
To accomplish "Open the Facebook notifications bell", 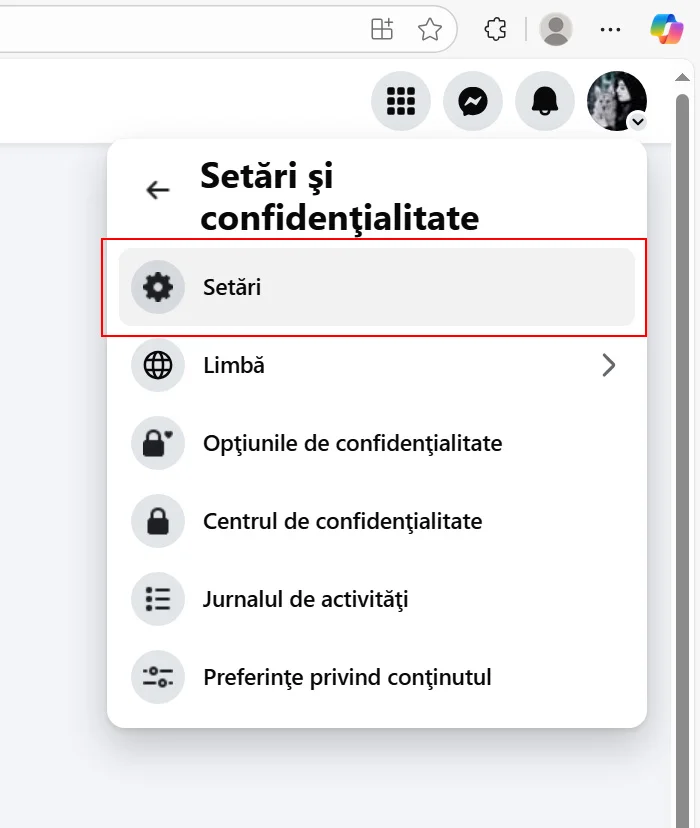I will (x=545, y=101).
